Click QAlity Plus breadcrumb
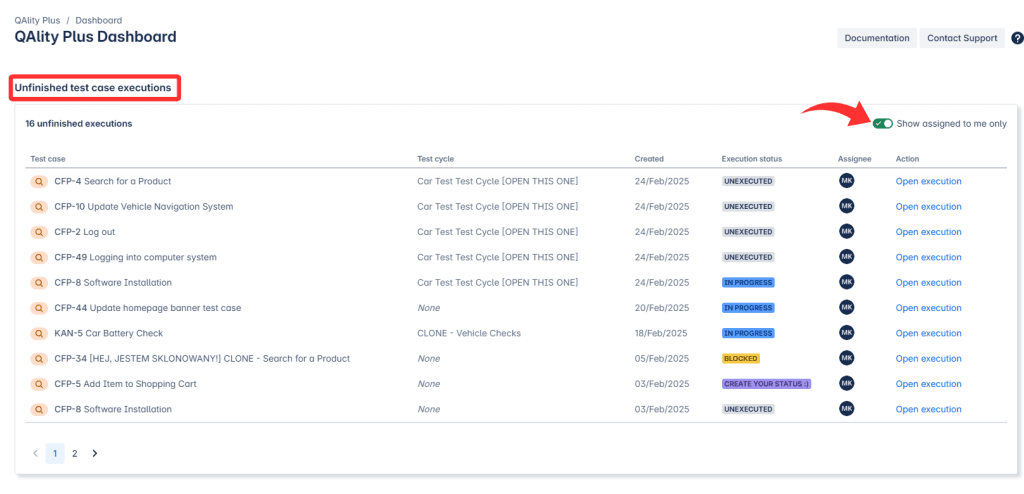1024x494 pixels. click(37, 20)
